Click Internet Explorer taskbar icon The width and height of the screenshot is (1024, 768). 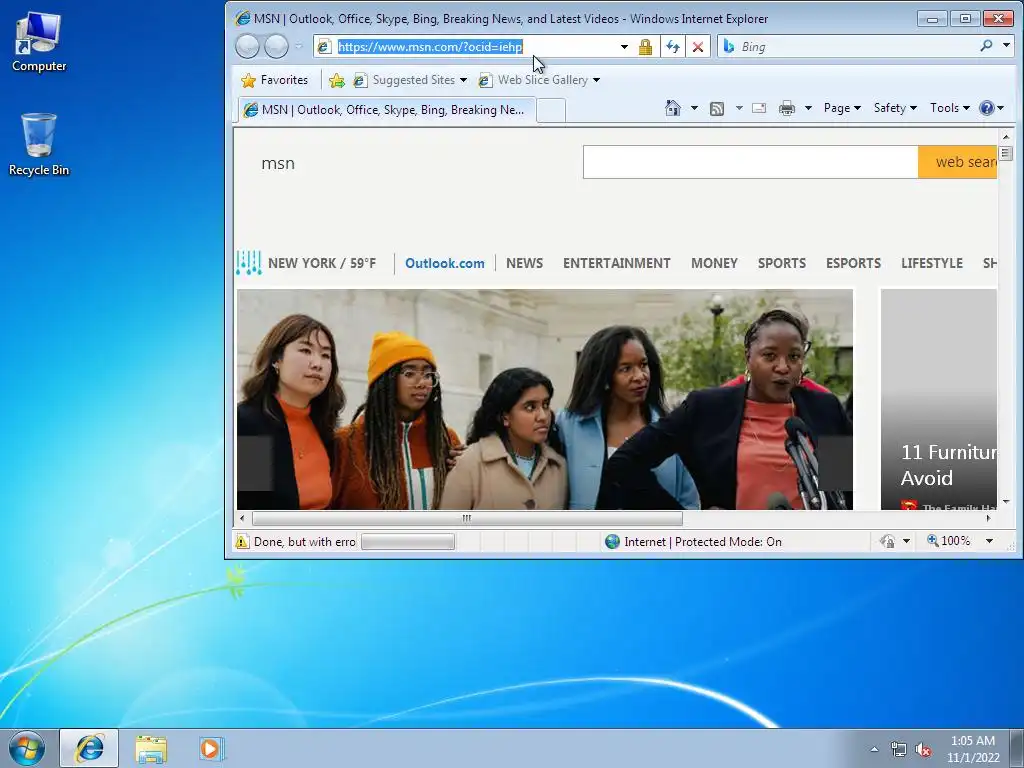89,748
